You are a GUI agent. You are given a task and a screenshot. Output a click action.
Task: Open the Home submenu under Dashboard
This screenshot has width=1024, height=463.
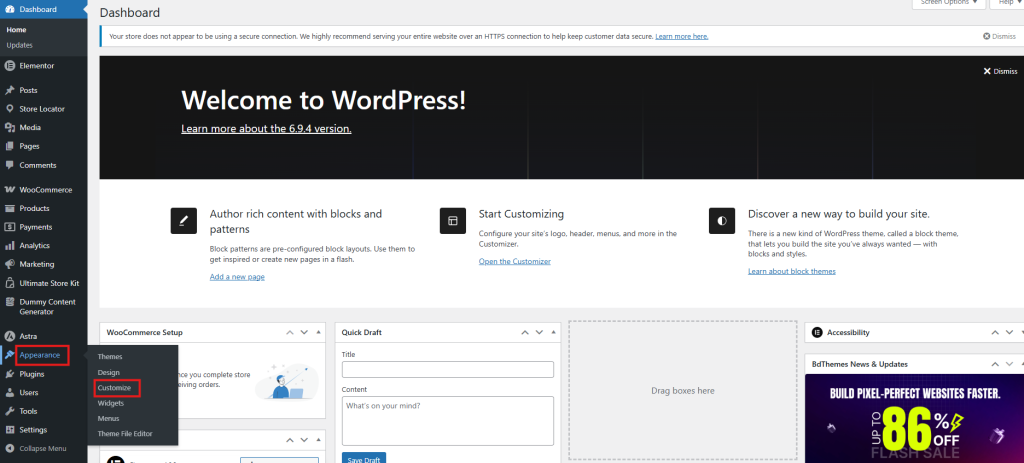16,30
